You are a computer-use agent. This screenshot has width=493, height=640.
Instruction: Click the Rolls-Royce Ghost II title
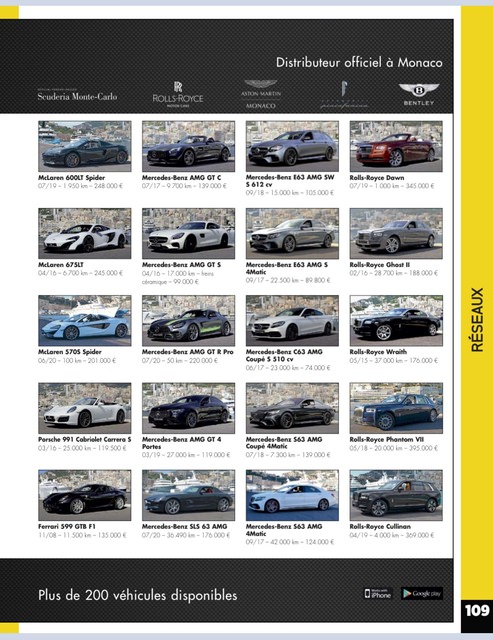click(380, 265)
